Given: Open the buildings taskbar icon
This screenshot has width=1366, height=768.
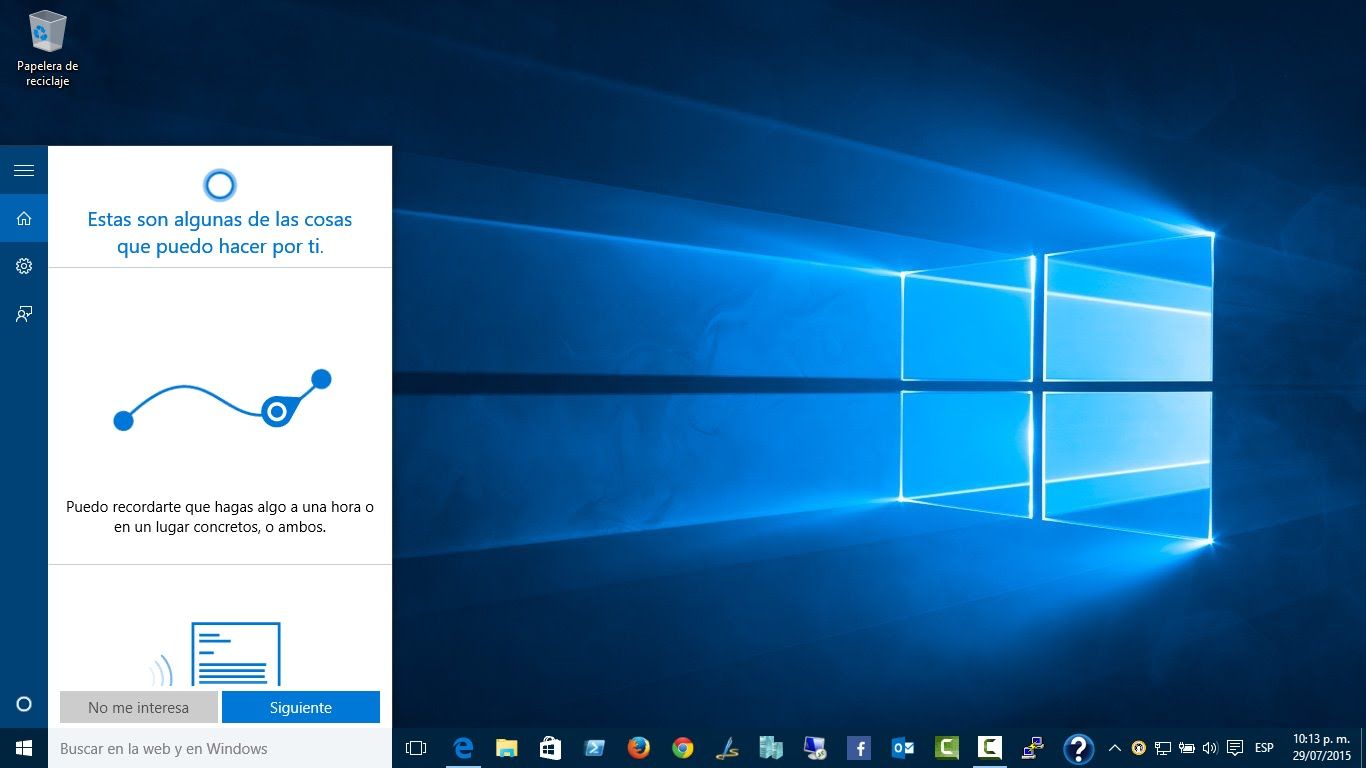Looking at the screenshot, I should pos(770,748).
